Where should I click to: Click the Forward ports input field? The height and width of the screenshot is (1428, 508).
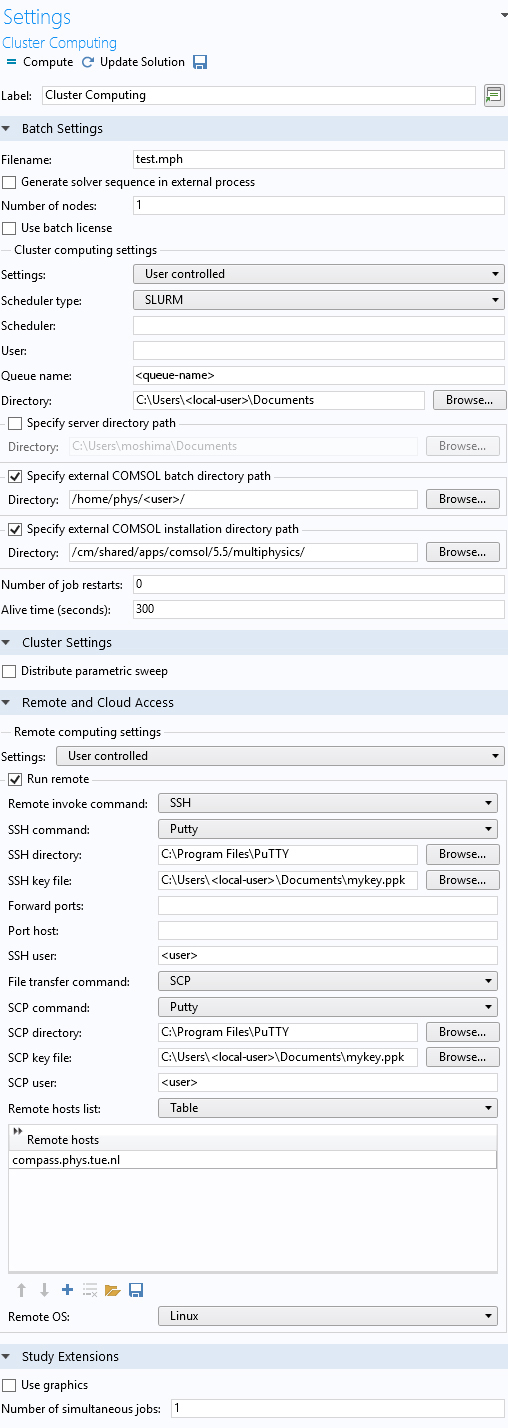point(327,906)
